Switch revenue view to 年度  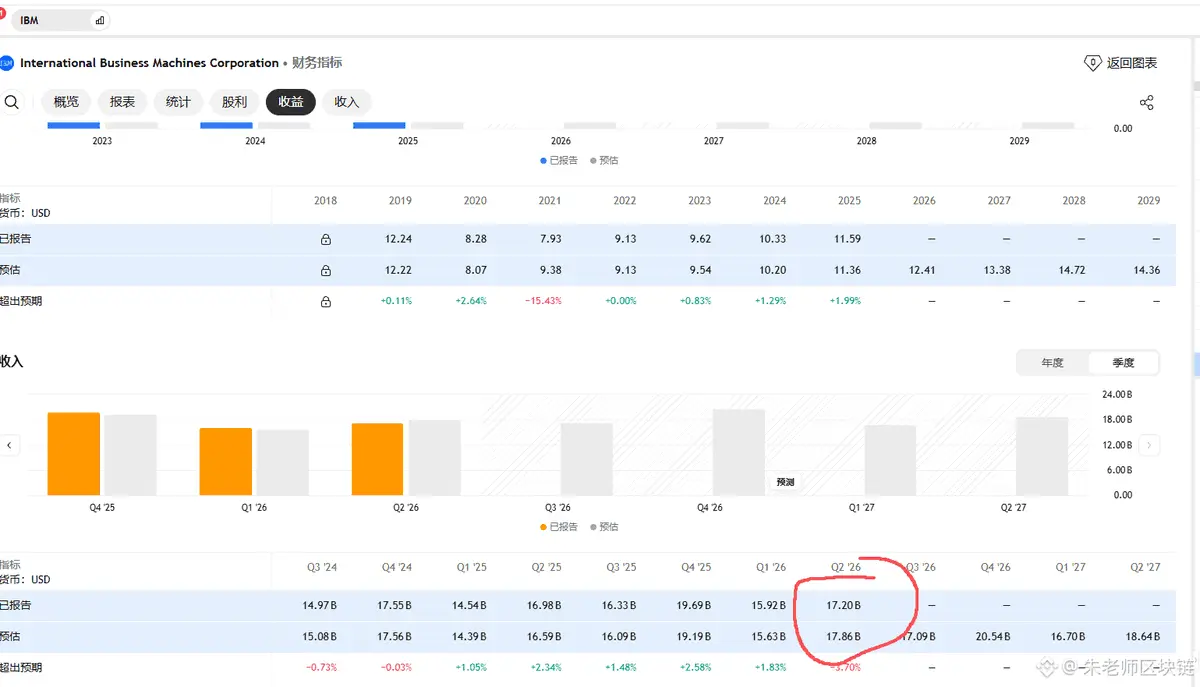coord(1052,363)
